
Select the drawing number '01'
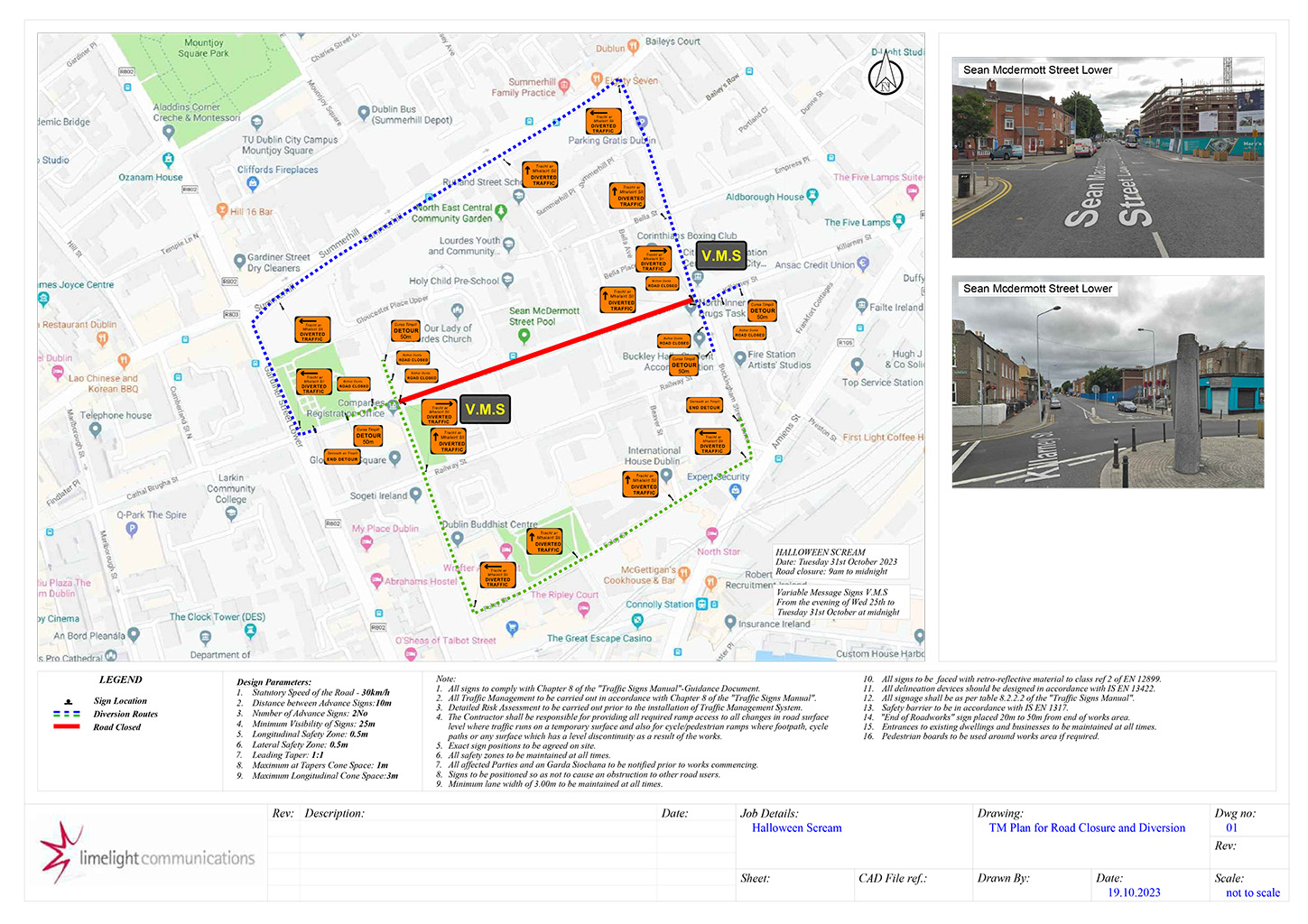coord(1231,828)
